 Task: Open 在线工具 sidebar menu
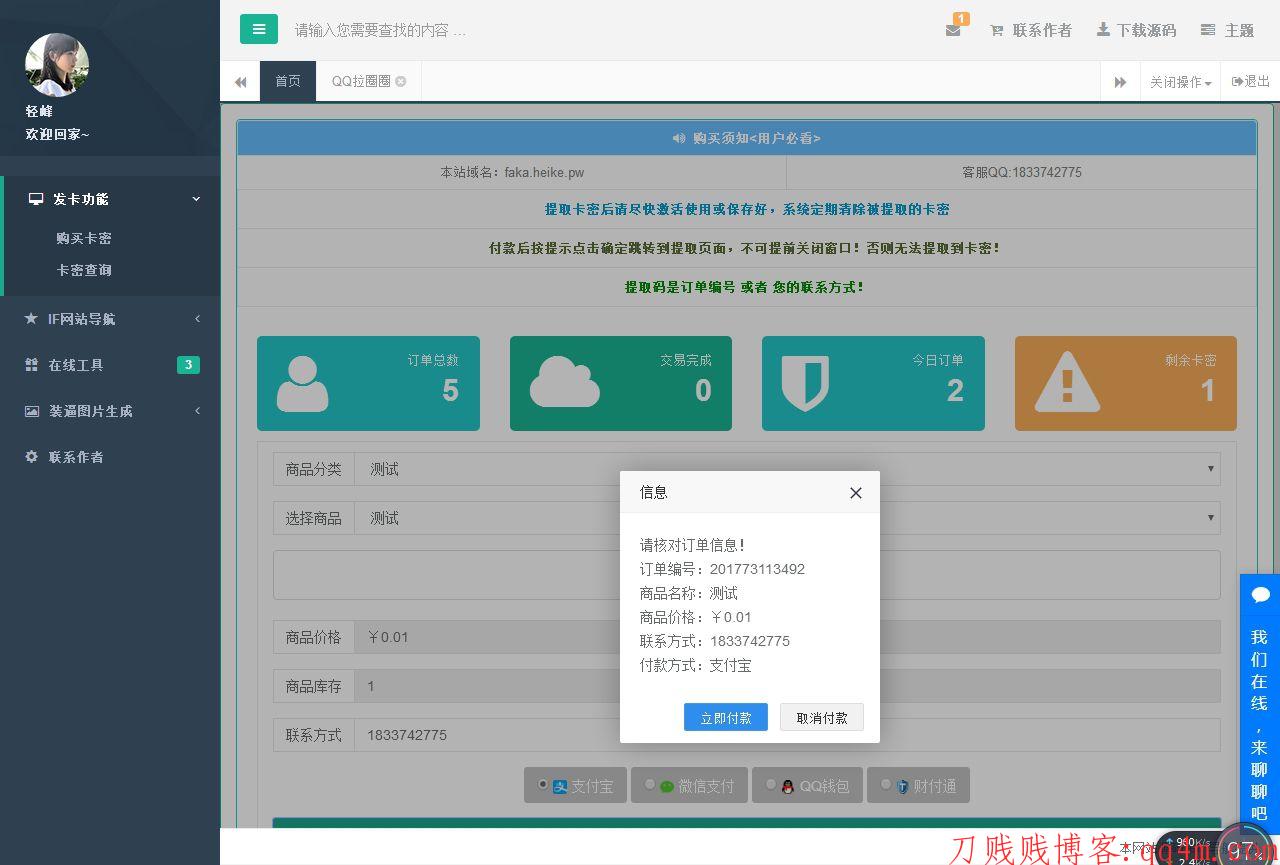110,365
